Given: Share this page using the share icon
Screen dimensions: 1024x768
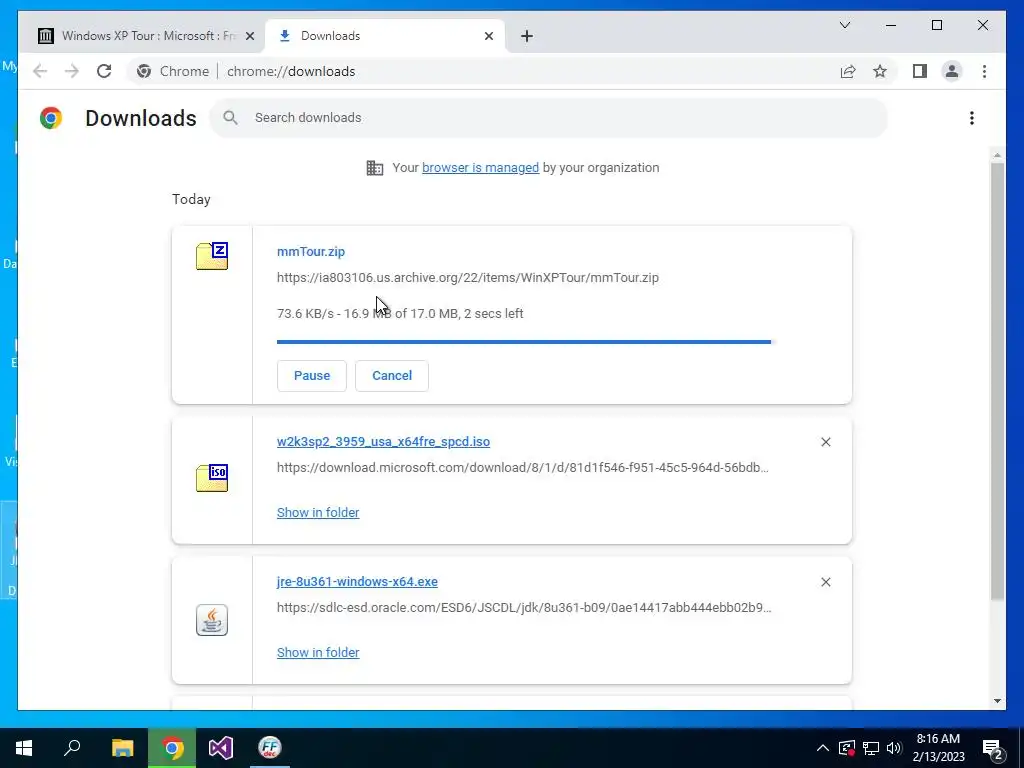Looking at the screenshot, I should click(x=848, y=71).
